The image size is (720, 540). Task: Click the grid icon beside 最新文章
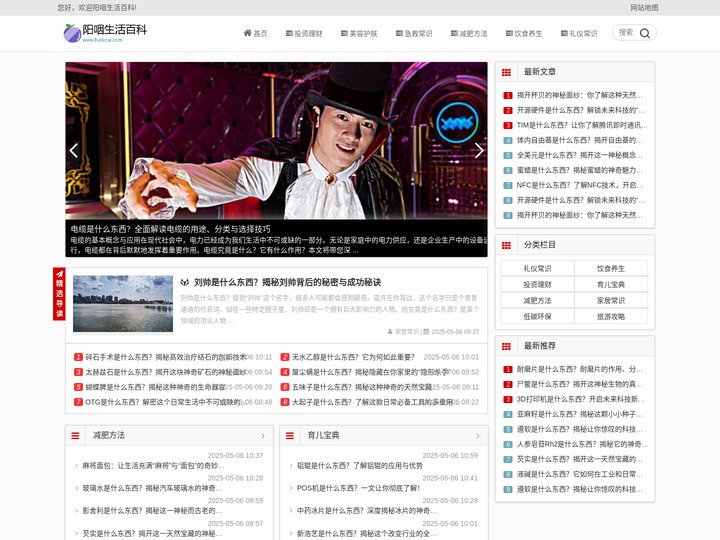pyautogui.click(x=506, y=72)
